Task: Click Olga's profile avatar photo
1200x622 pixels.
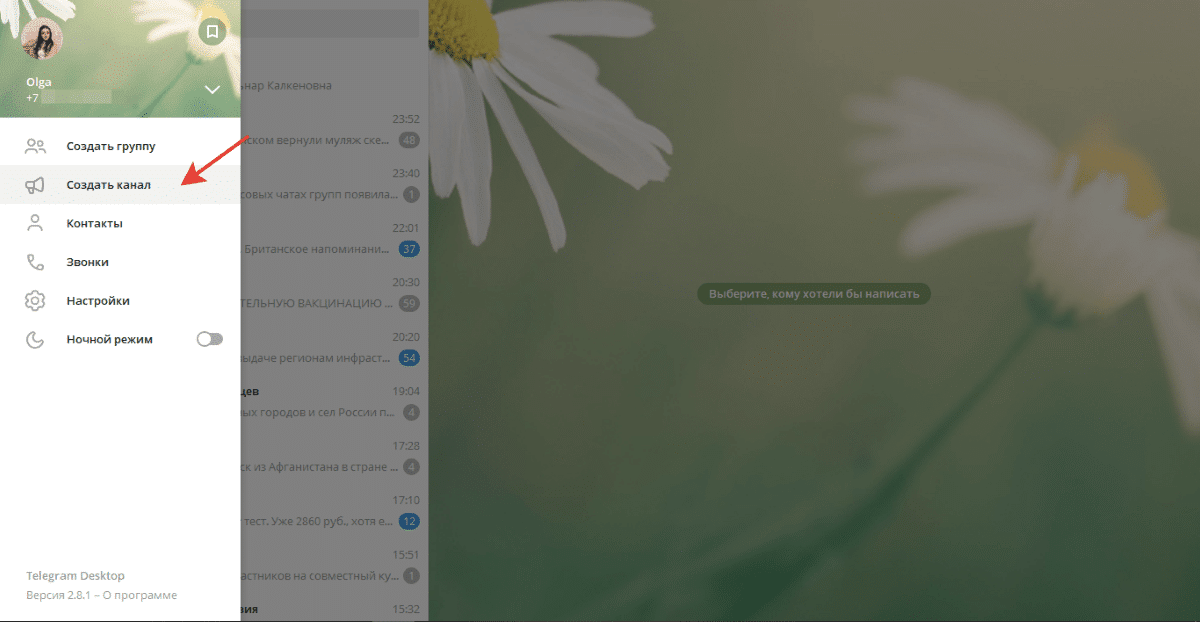Action: coord(42,38)
